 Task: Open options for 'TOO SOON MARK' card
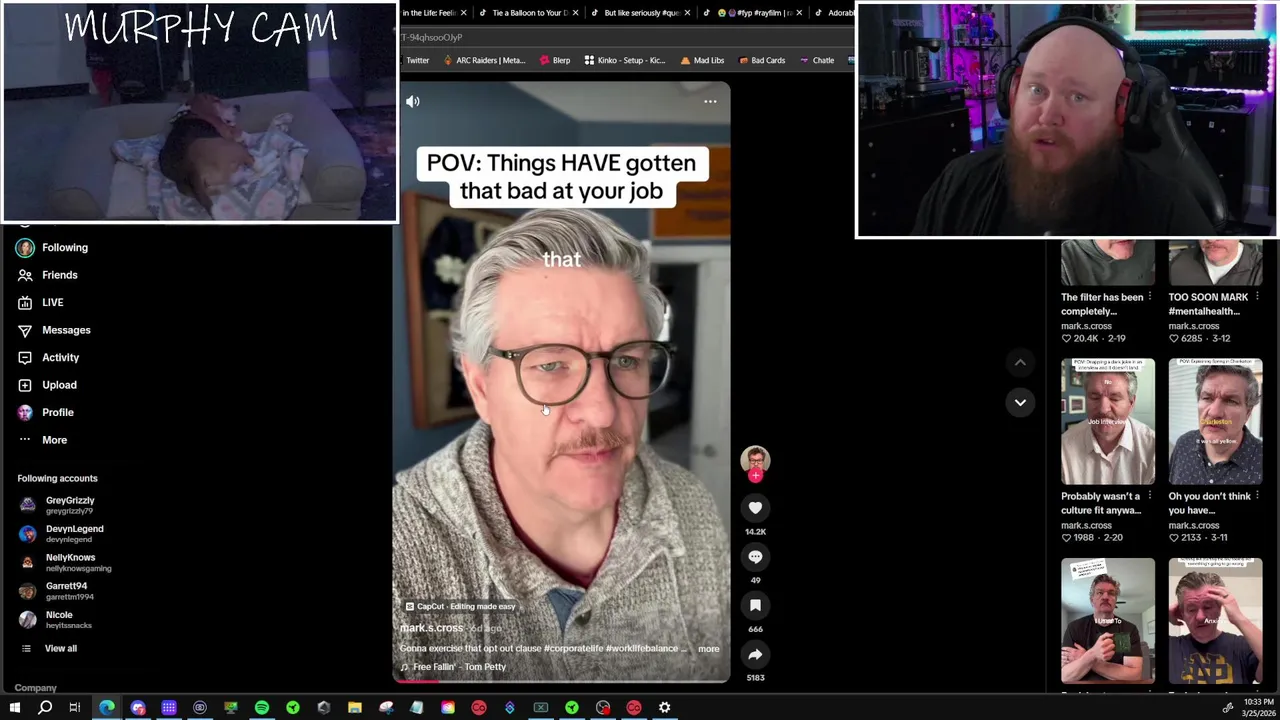(1257, 297)
